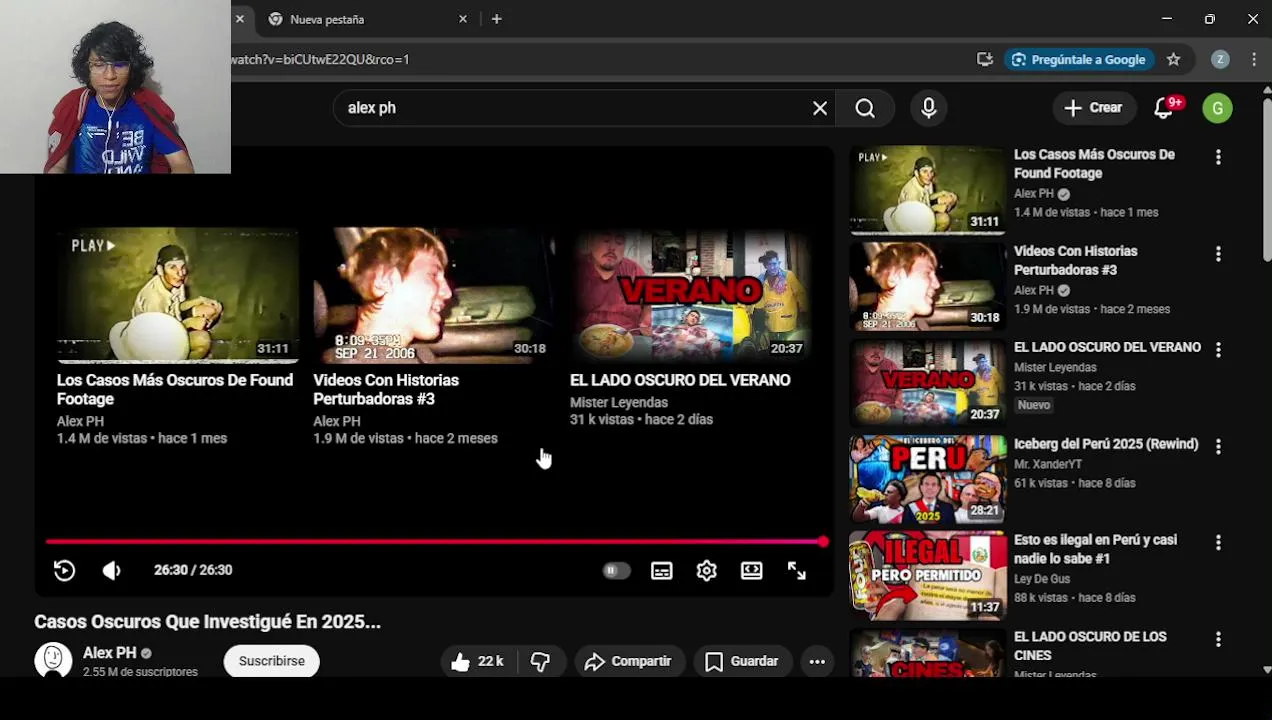Close the Nueva pestaña tab
The width and height of the screenshot is (1272, 720).
coord(463,19)
